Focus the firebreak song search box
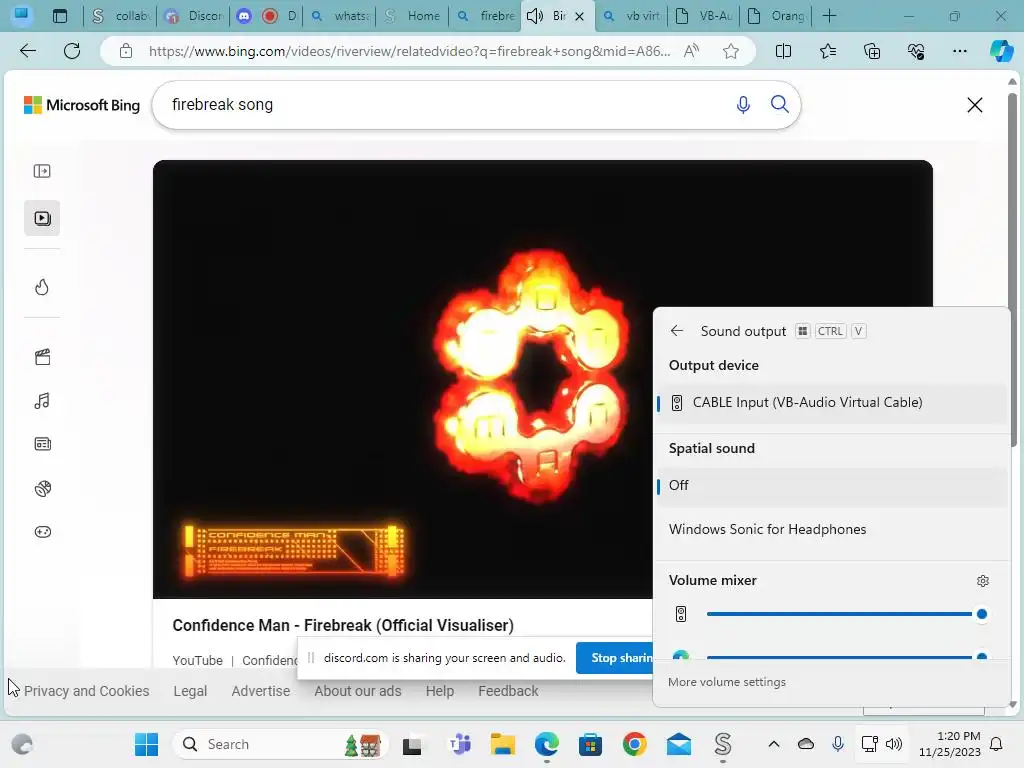The image size is (1024, 768). pos(444,104)
